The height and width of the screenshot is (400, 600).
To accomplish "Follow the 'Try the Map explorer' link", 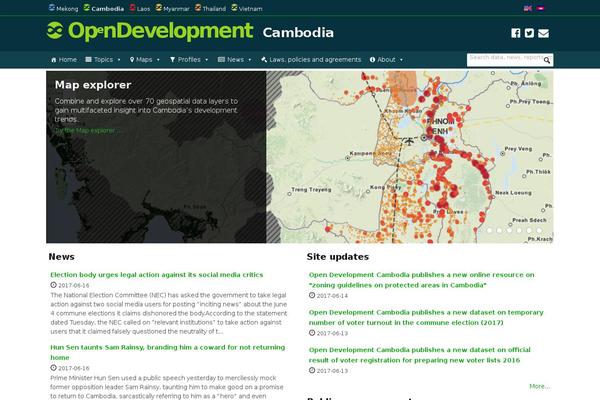I will (x=88, y=130).
